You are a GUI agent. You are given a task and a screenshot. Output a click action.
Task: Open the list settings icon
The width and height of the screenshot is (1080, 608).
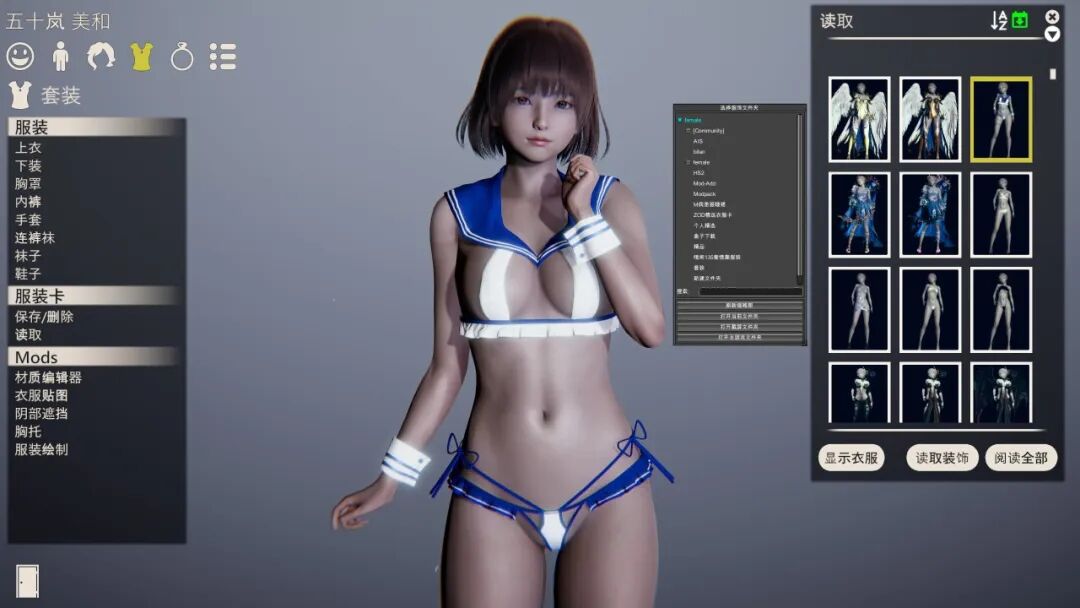(x=222, y=56)
